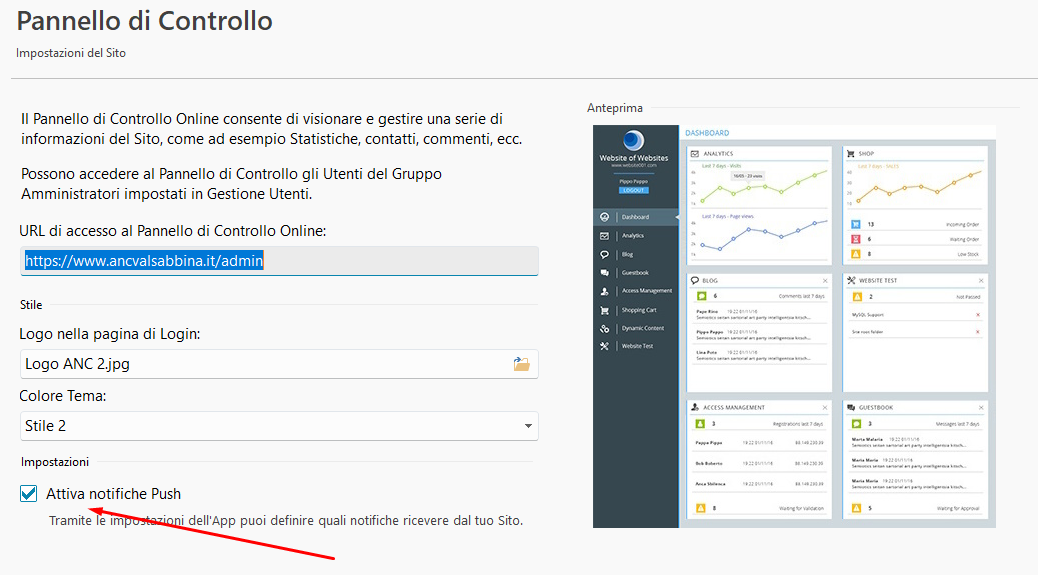Click Website Test tools icon in sidebar

pos(604,347)
